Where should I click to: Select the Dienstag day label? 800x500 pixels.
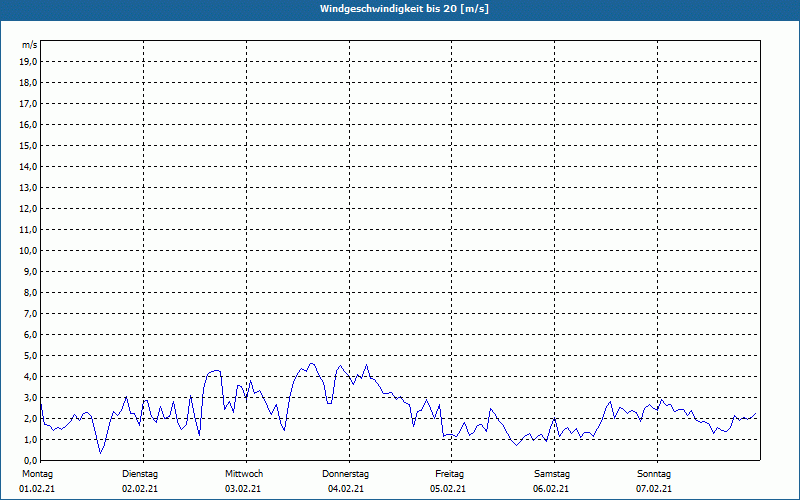[x=140, y=473]
